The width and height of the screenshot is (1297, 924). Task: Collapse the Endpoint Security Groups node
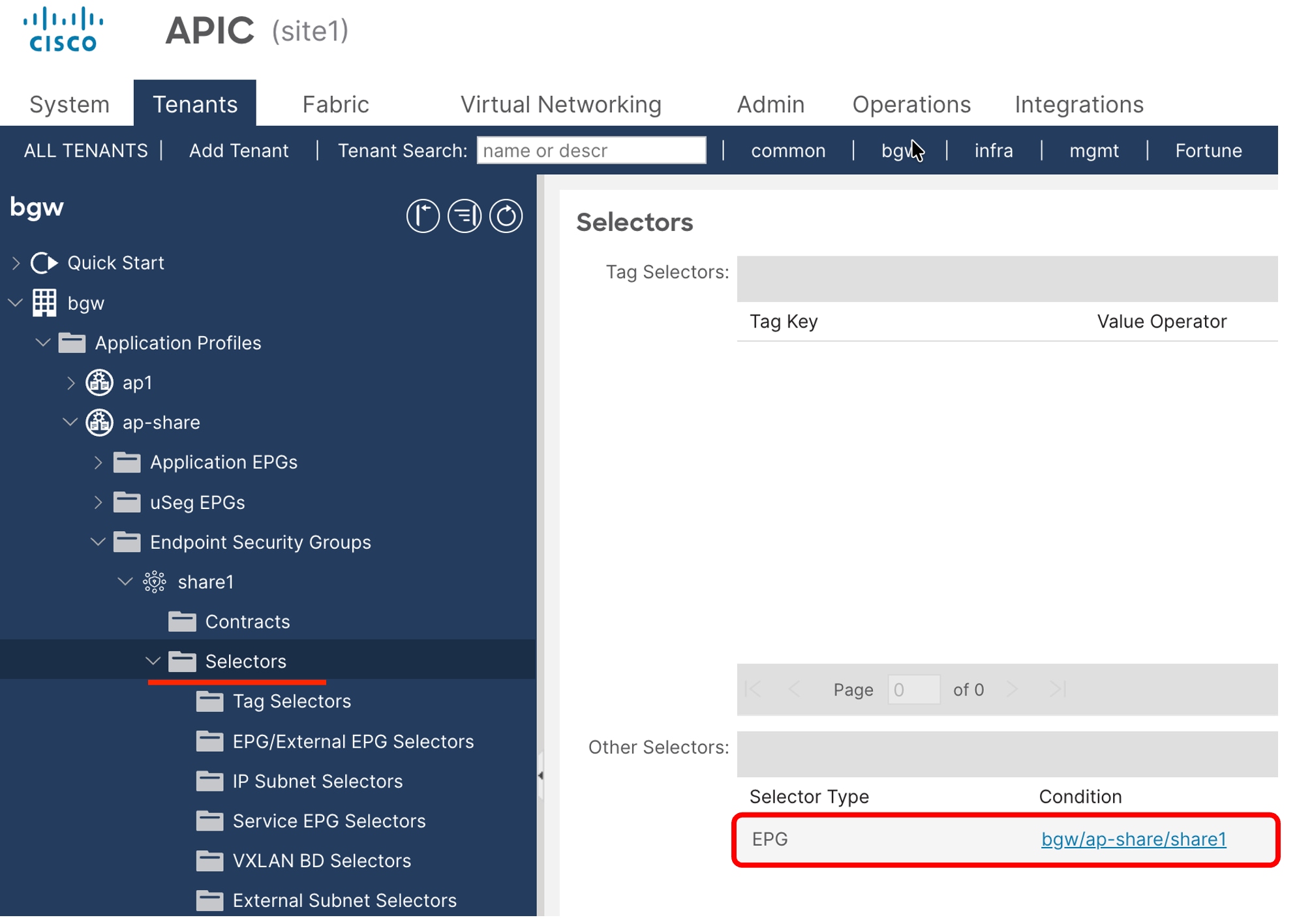[98, 541]
